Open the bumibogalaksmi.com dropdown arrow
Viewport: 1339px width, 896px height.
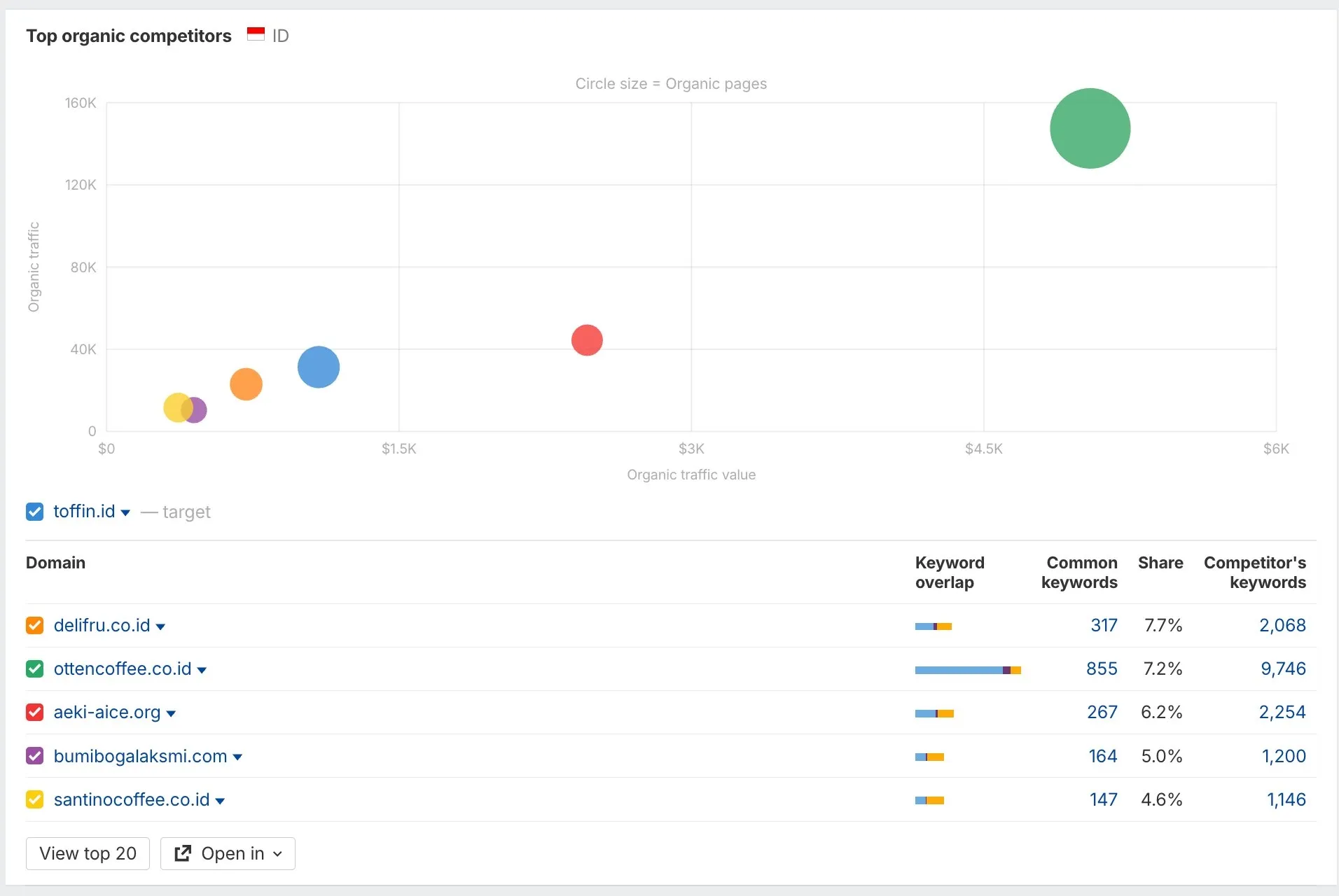(x=238, y=757)
